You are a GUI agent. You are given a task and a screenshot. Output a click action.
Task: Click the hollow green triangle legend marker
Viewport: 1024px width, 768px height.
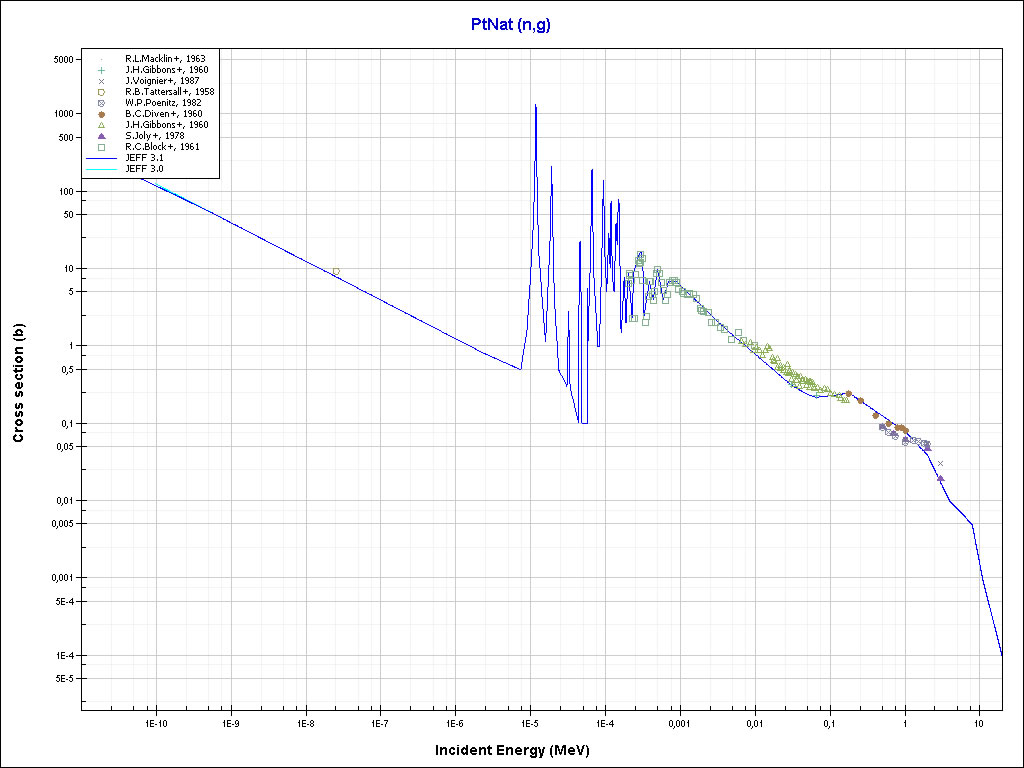101,125
